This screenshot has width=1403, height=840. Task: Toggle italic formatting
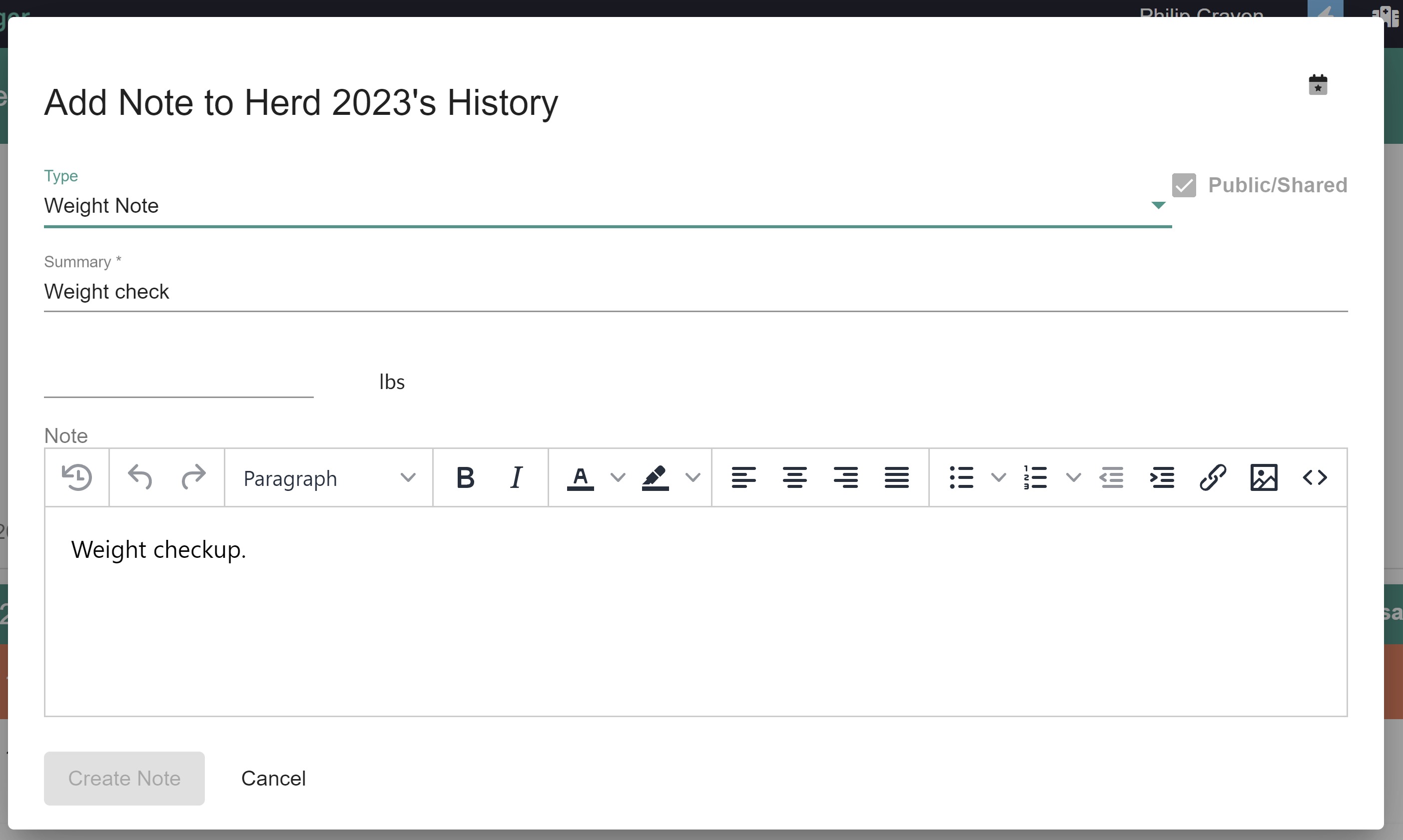click(516, 478)
